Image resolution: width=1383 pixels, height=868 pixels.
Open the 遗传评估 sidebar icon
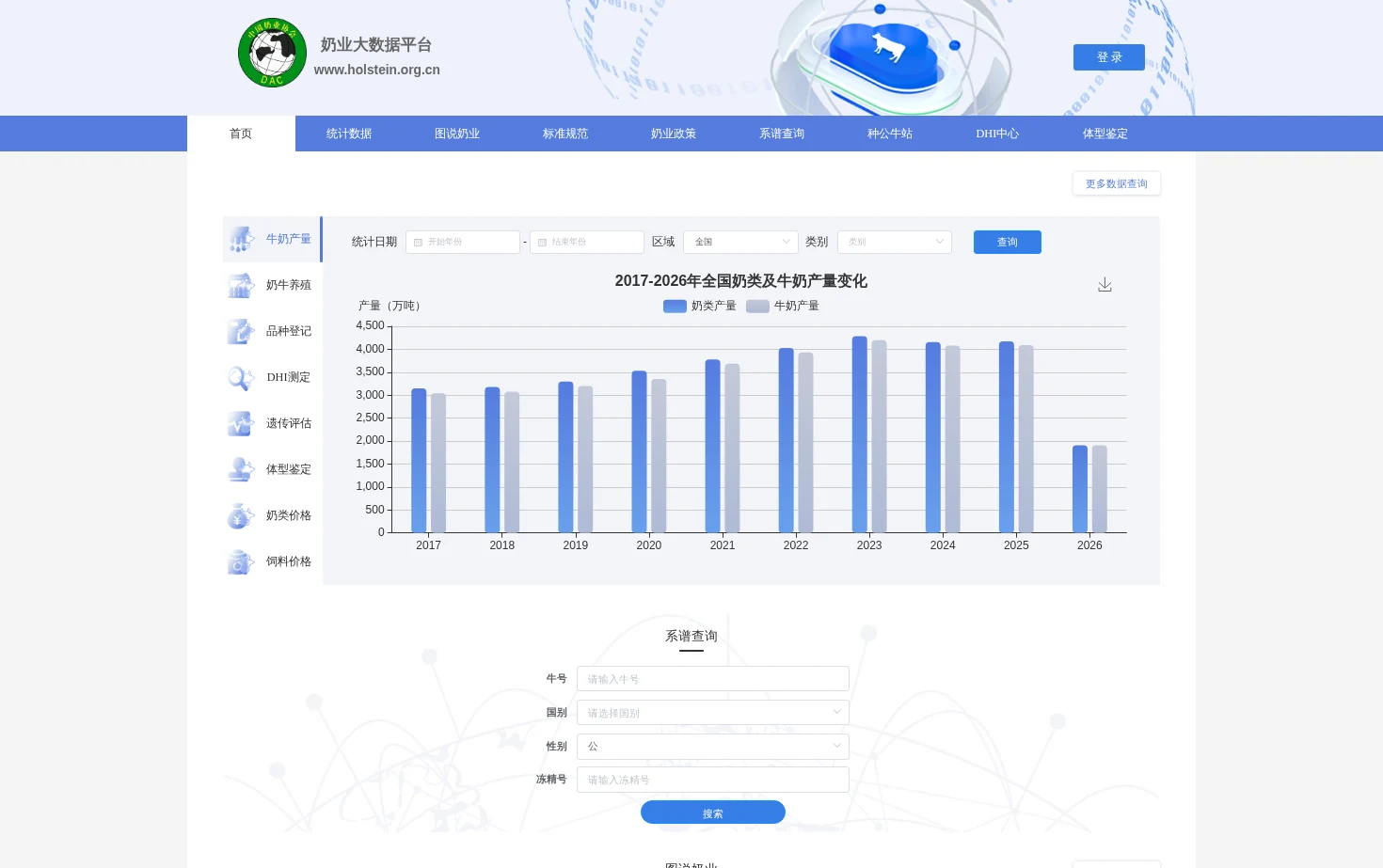pyautogui.click(x=241, y=423)
